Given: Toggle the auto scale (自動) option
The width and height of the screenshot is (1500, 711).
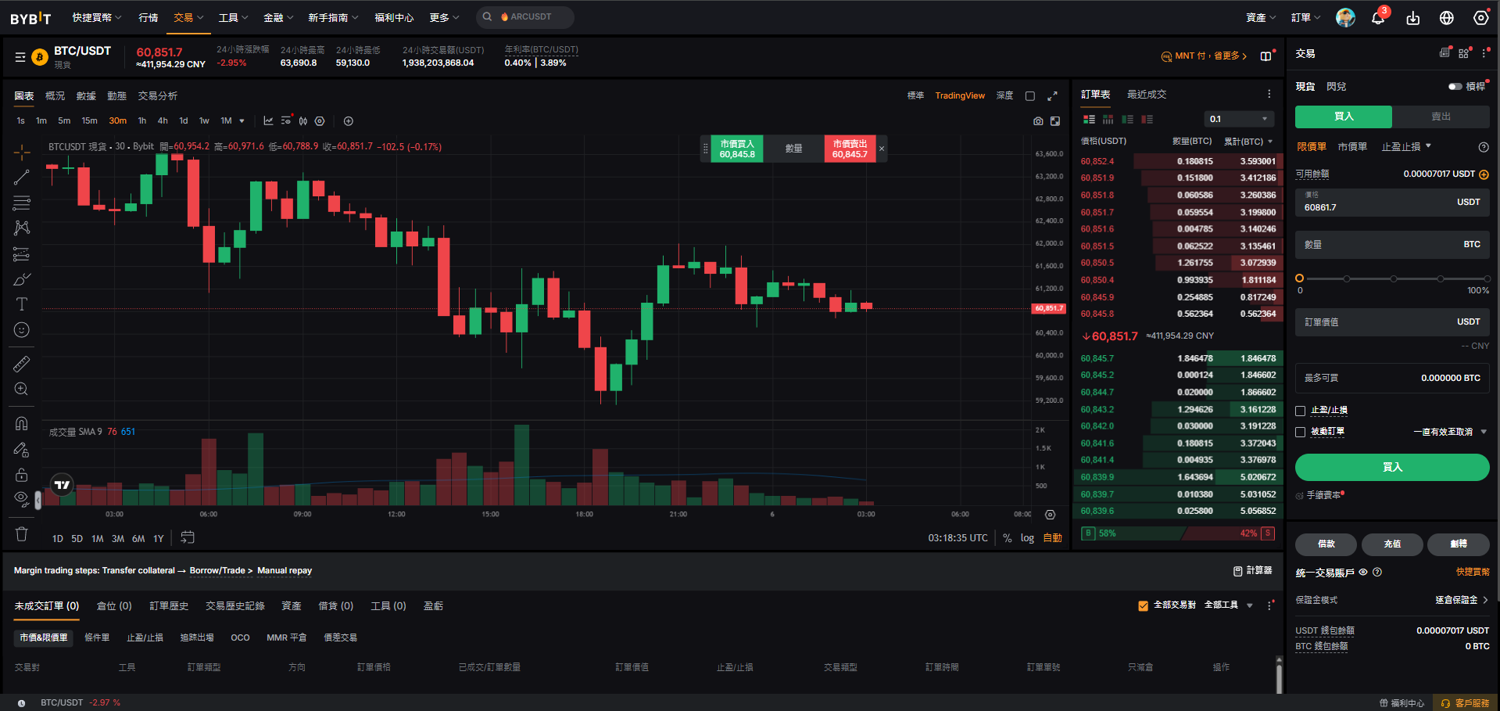Looking at the screenshot, I should pos(1052,538).
